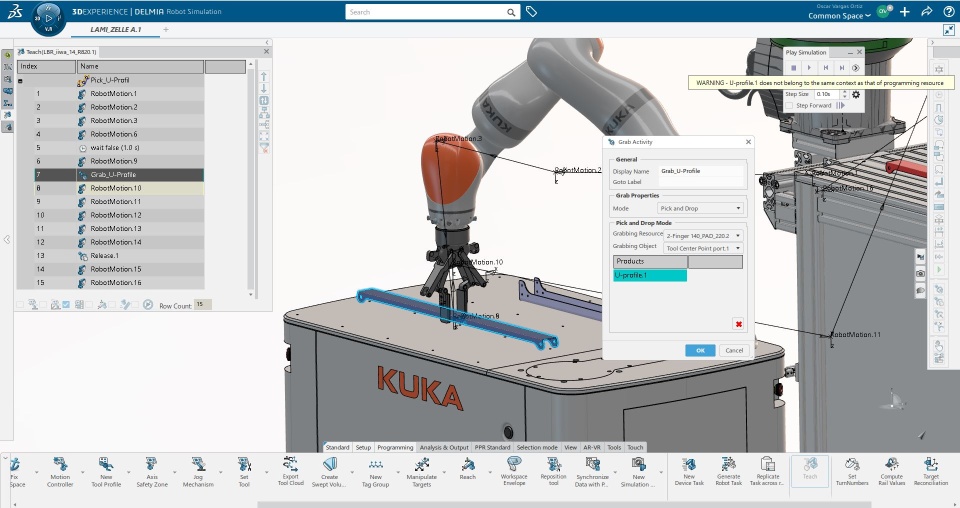Open the Compute Rail Values tool
The height and width of the screenshot is (508, 960).
pyautogui.click(x=890, y=464)
